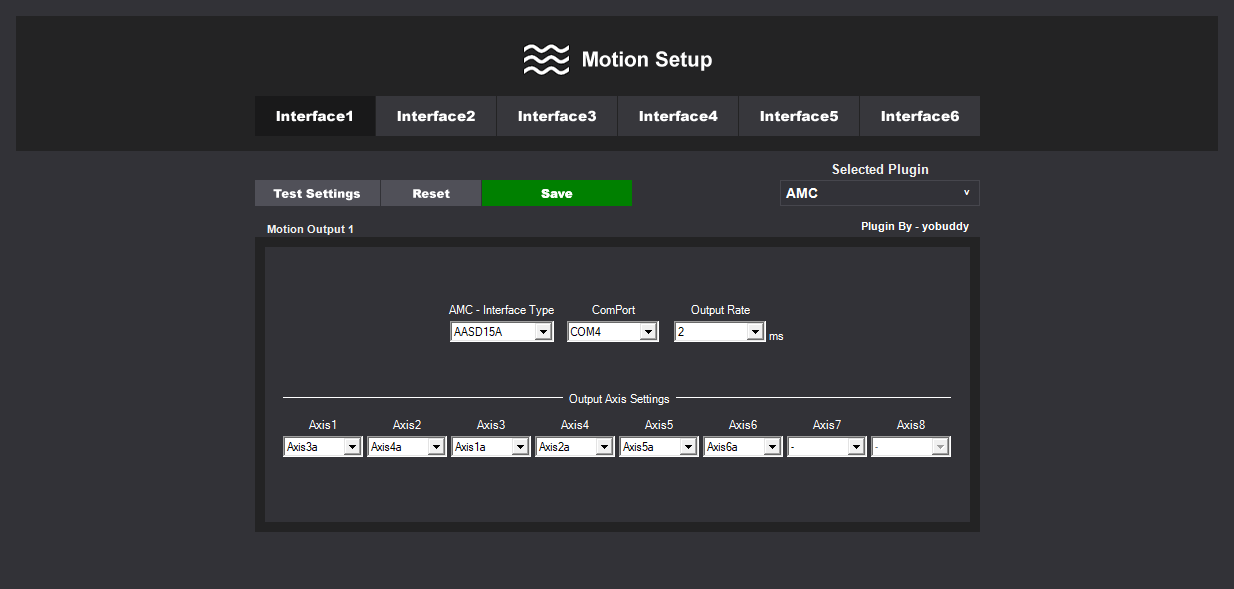Expand the Axis4 dropdown showing Axis2a
The height and width of the screenshot is (589, 1234).
[x=575, y=447]
